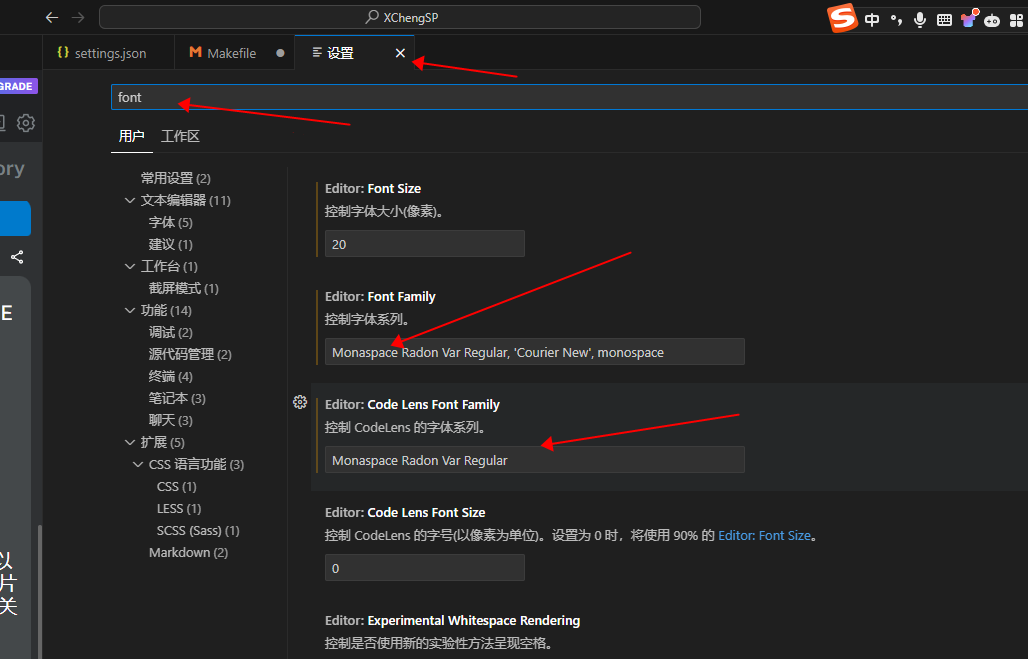Select 截屏模式 (1) in the tree
The image size is (1028, 659).
pos(184,289)
